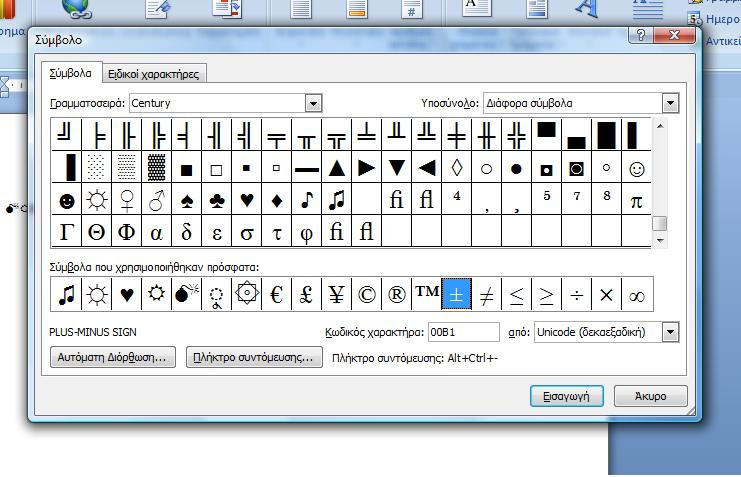Image resolution: width=741 pixels, height=477 pixels.
Task: Select the Greek capital Theta symbol
Action: [97, 232]
